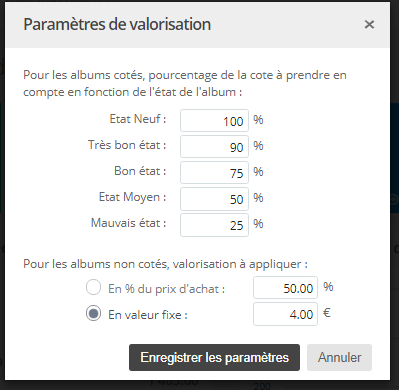Click the 'En valeur fixe :' label

point(148,315)
